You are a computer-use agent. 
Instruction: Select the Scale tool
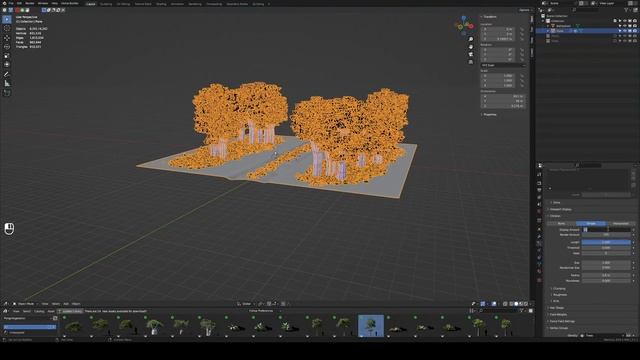[x=7, y=56]
